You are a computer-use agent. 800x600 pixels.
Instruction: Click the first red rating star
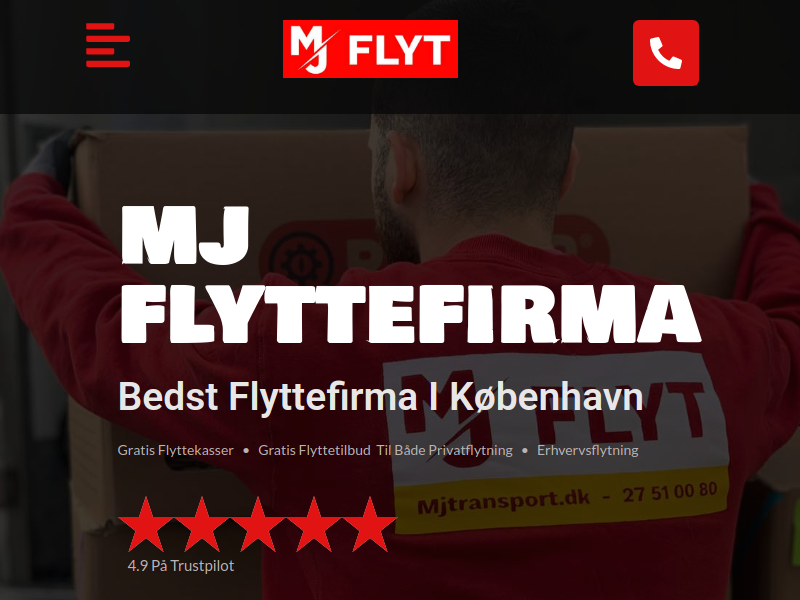(146, 524)
